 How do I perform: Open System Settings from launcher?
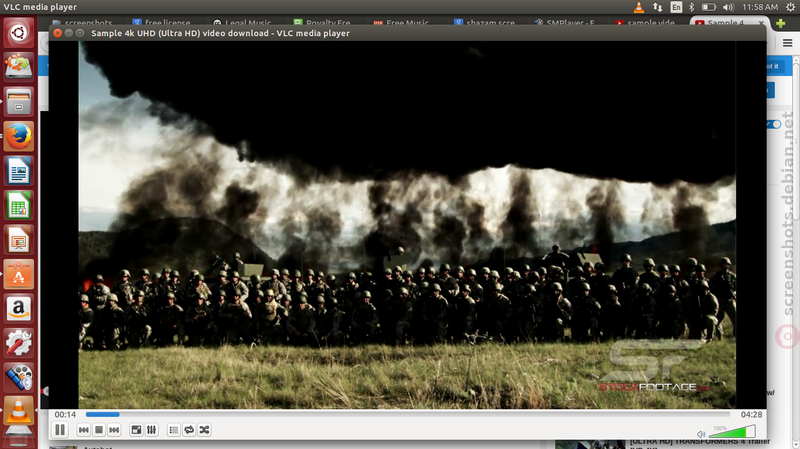pos(18,343)
